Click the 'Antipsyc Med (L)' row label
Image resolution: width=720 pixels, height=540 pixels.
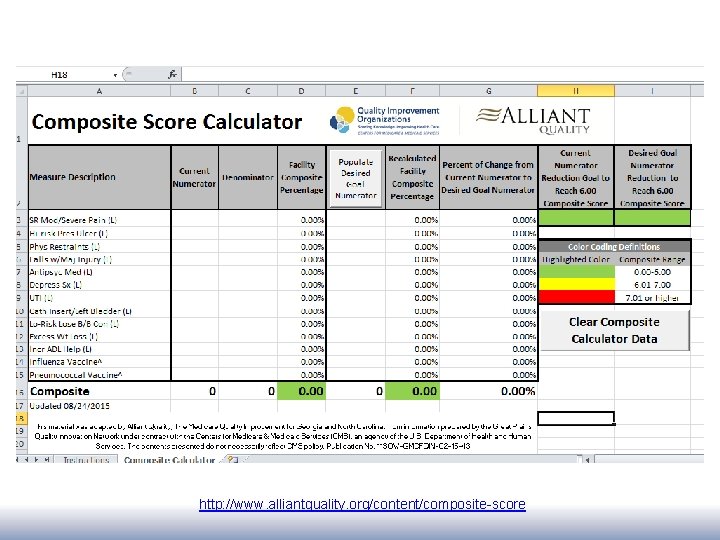click(x=61, y=272)
